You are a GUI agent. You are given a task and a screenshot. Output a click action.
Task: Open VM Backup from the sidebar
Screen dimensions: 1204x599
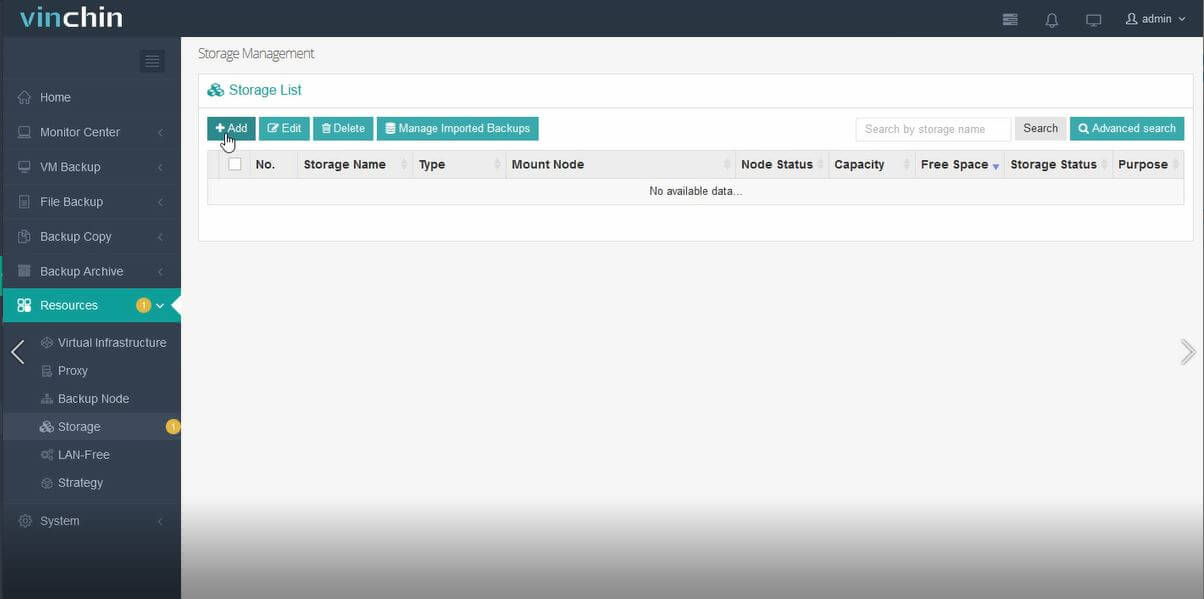click(x=22, y=166)
